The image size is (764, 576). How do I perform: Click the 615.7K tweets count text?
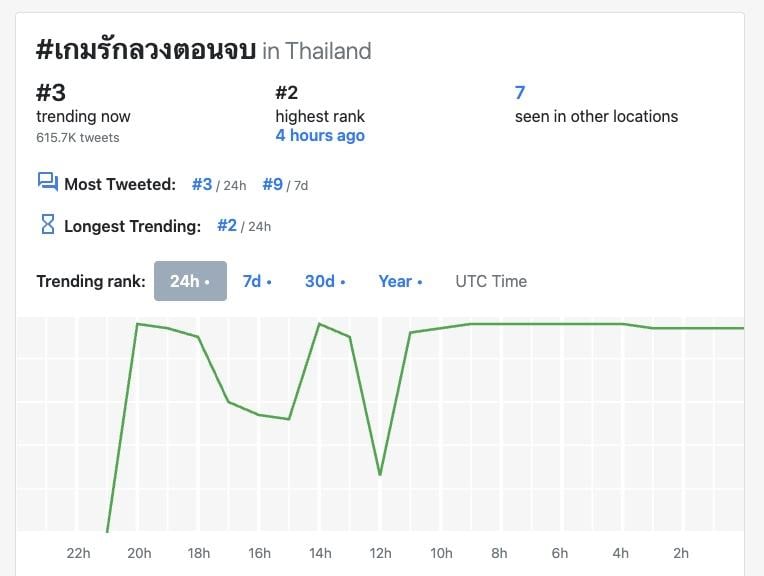coord(78,137)
